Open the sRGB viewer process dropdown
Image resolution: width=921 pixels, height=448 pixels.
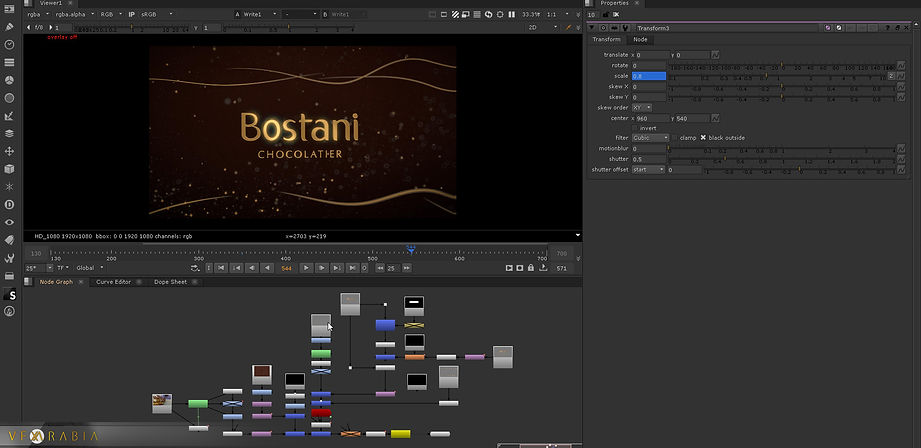point(156,14)
